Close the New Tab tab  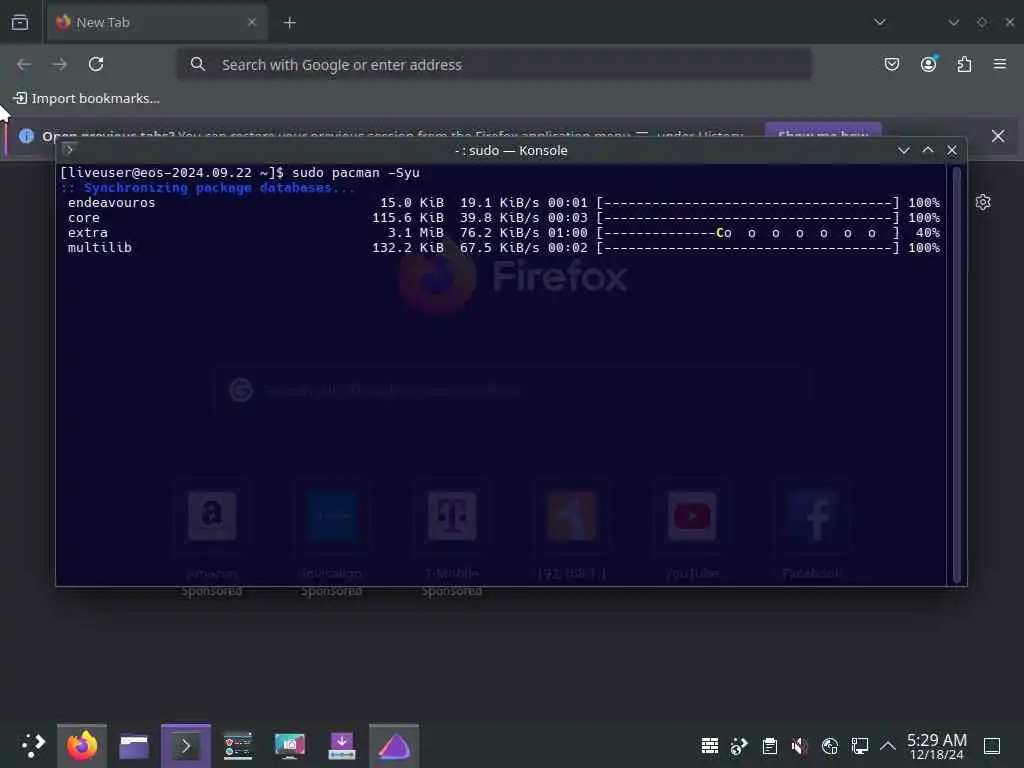[x=251, y=22]
